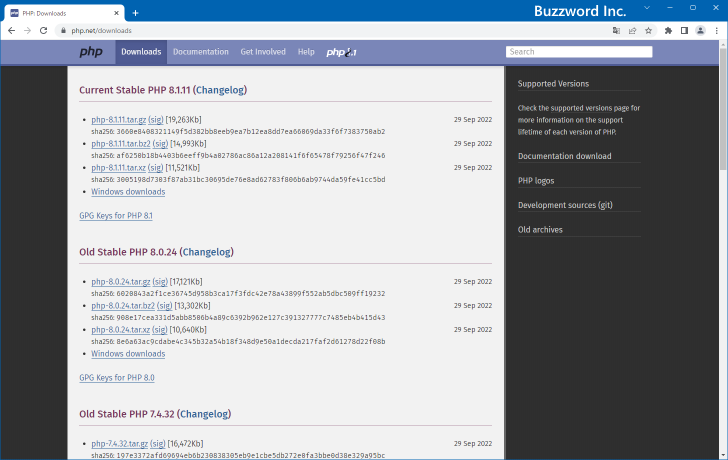728x460 pixels.
Task: Open the user profile icon in the toolbar
Action: point(700,30)
